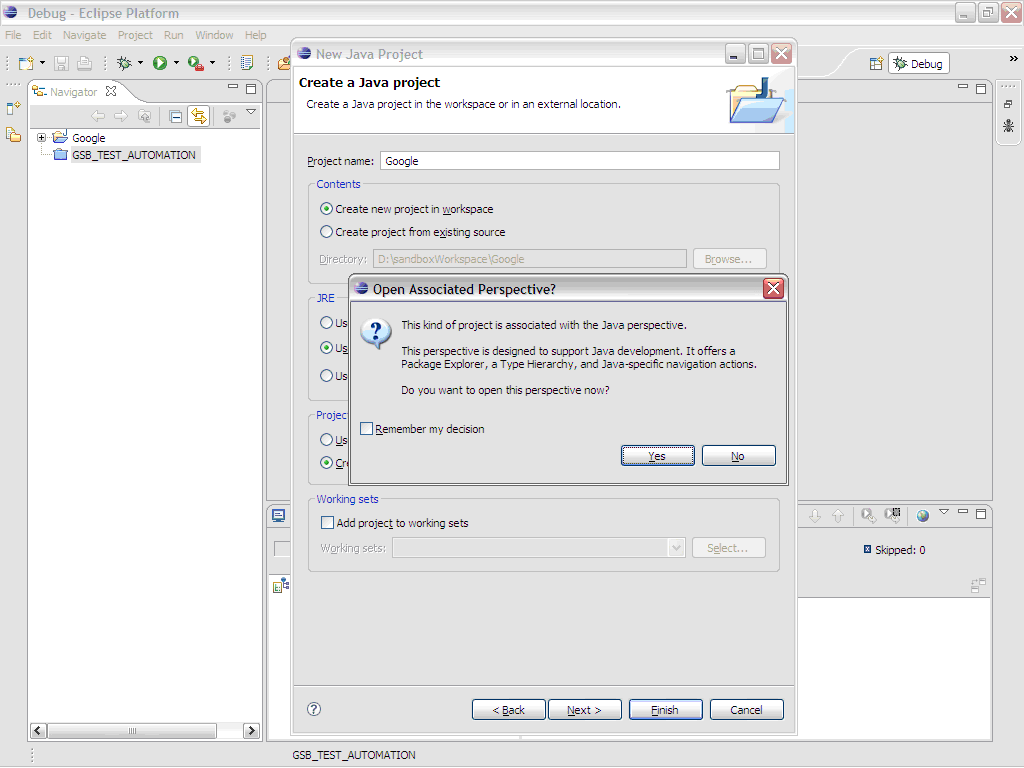Open the Run menu

pyautogui.click(x=173, y=35)
